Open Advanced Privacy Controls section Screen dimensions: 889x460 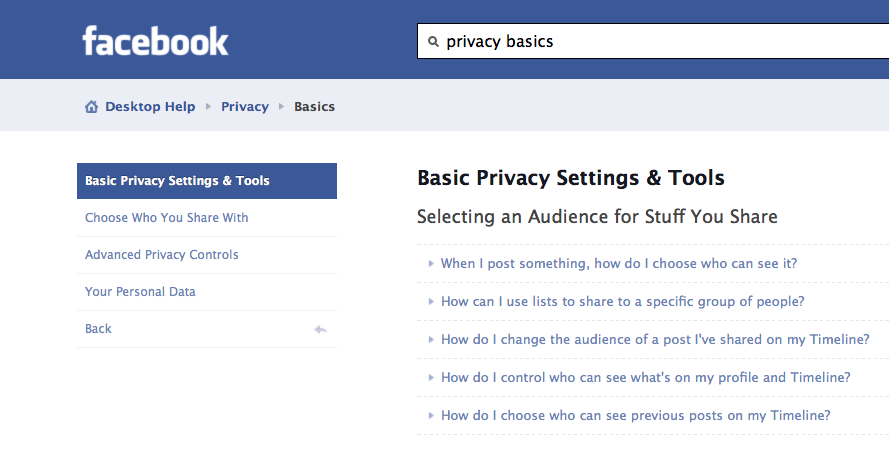click(207, 255)
